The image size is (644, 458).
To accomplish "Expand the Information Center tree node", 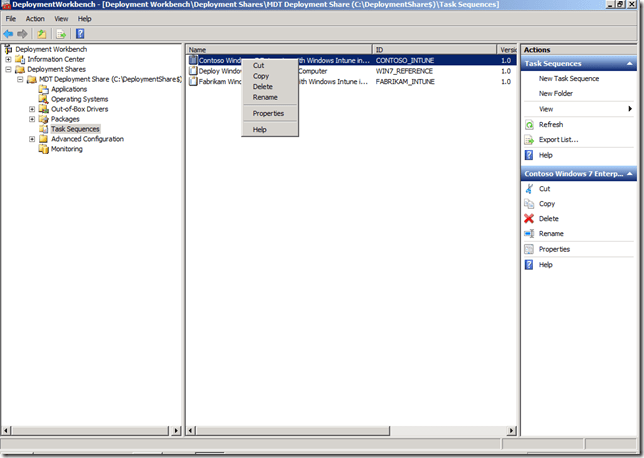I will tap(8, 59).
